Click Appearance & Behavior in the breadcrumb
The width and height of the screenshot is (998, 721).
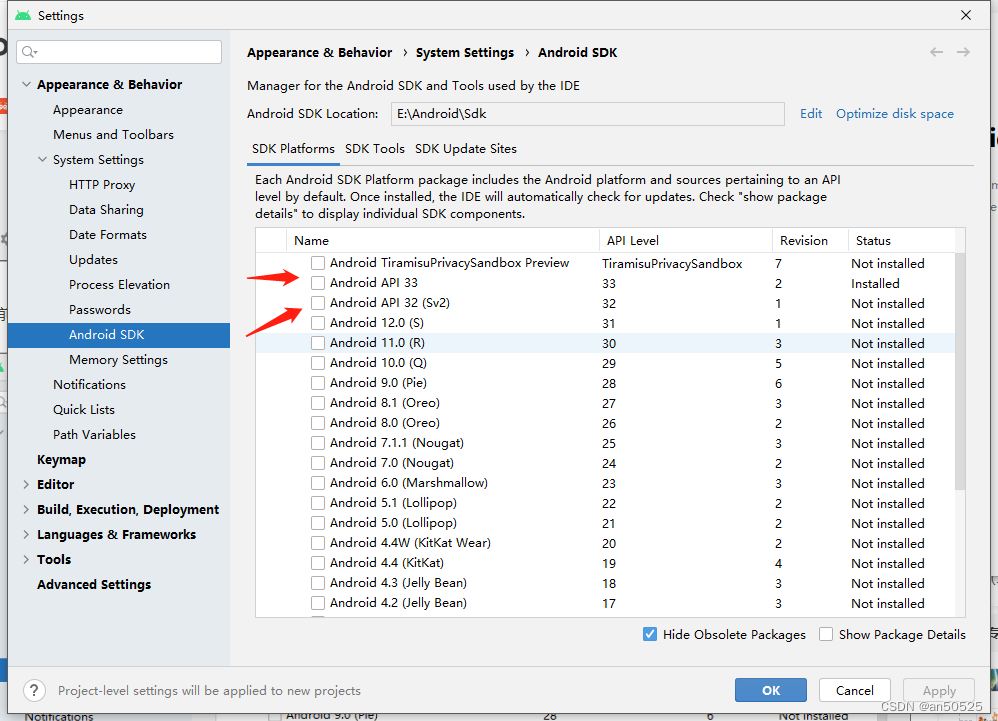coord(320,52)
